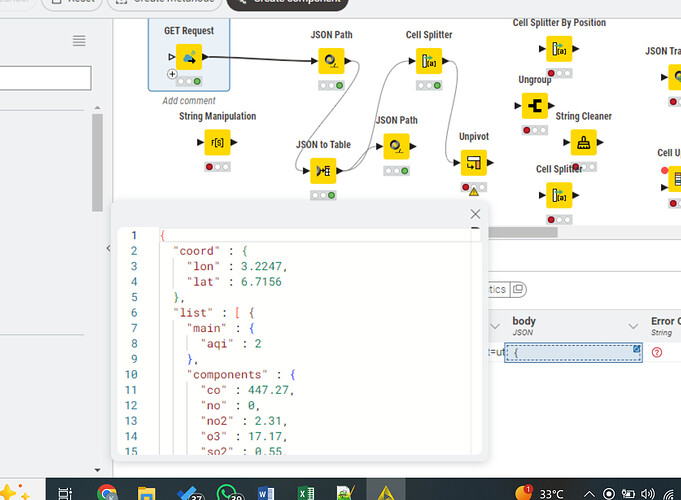
Task: Click the canvas horizontal scrollbar thumb
Action: click(523, 232)
